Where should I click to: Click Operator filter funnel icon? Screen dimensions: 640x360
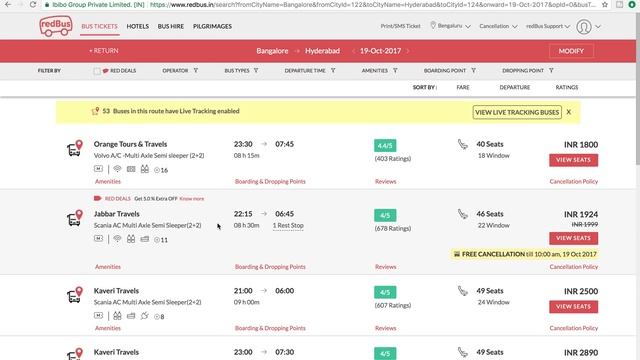tap(196, 70)
